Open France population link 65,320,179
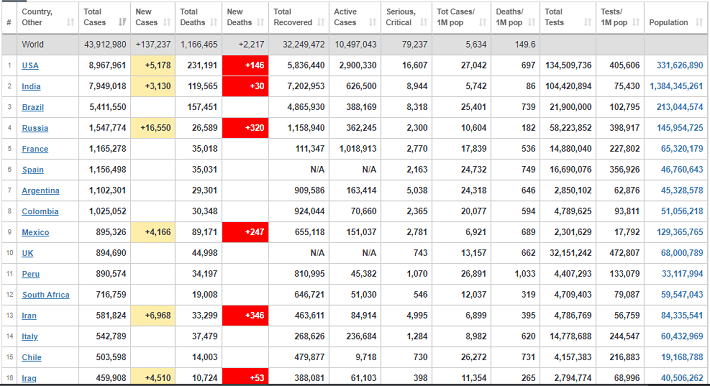710x386 pixels. [682, 149]
